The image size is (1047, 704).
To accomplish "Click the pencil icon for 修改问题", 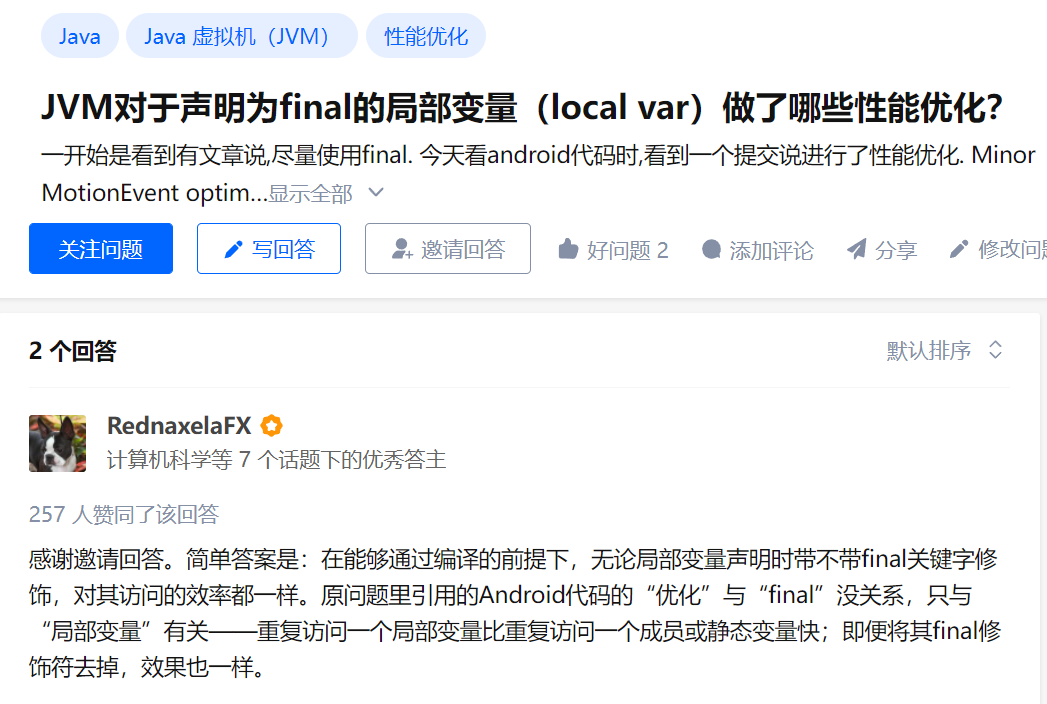I will point(959,249).
